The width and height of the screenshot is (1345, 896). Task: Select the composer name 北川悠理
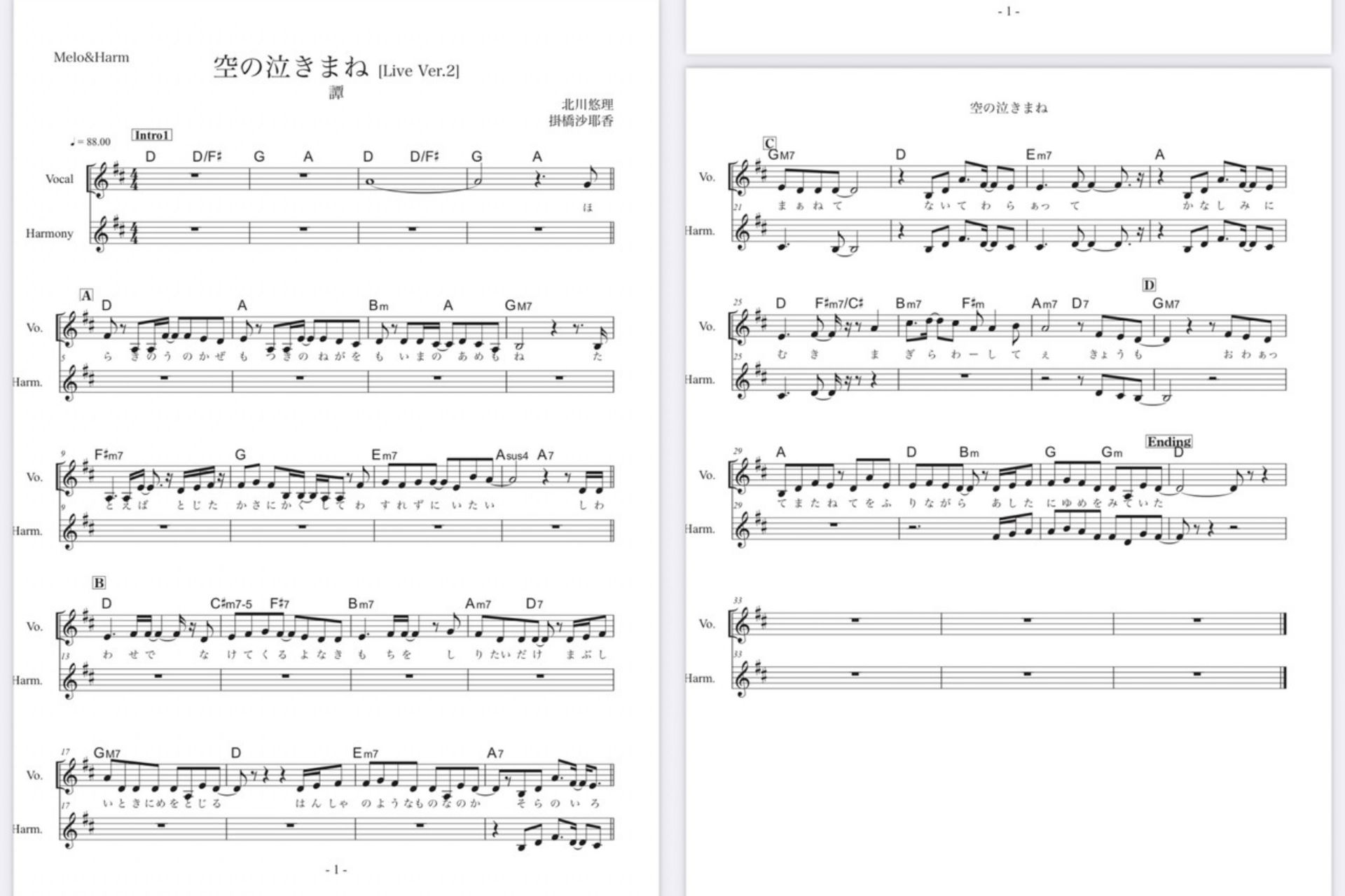587,104
